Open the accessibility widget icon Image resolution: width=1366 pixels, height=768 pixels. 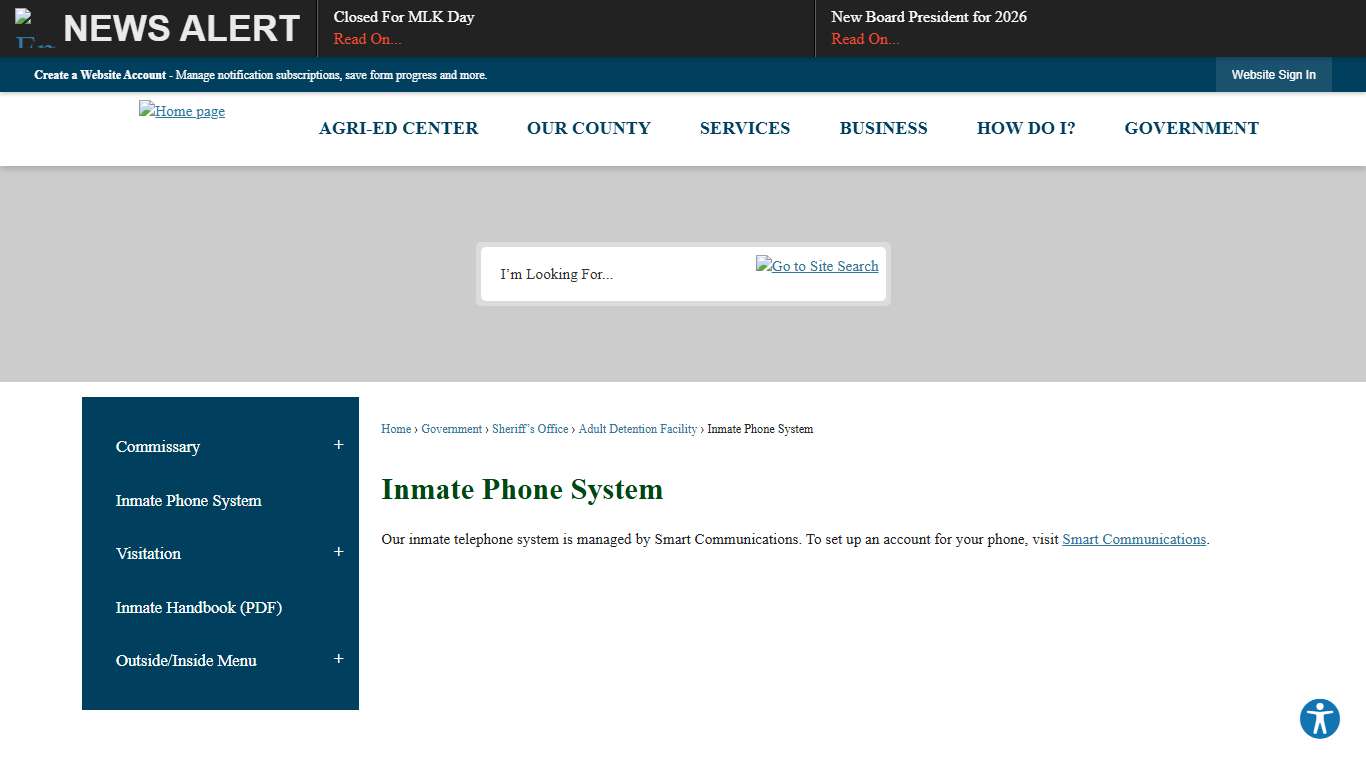pos(1319,718)
